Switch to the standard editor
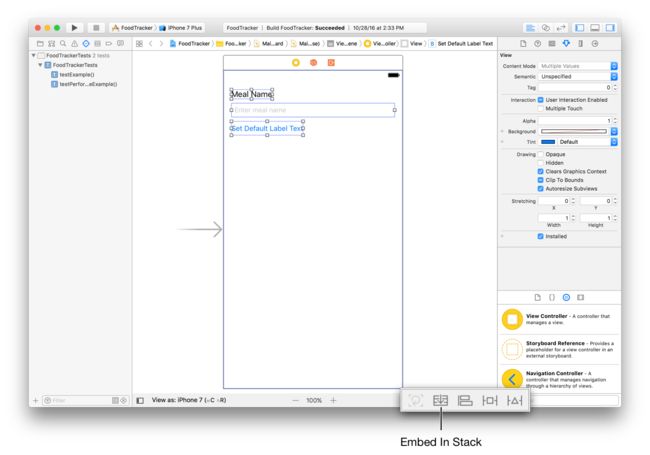Image resolution: width=650 pixels, height=455 pixels. 530,28
